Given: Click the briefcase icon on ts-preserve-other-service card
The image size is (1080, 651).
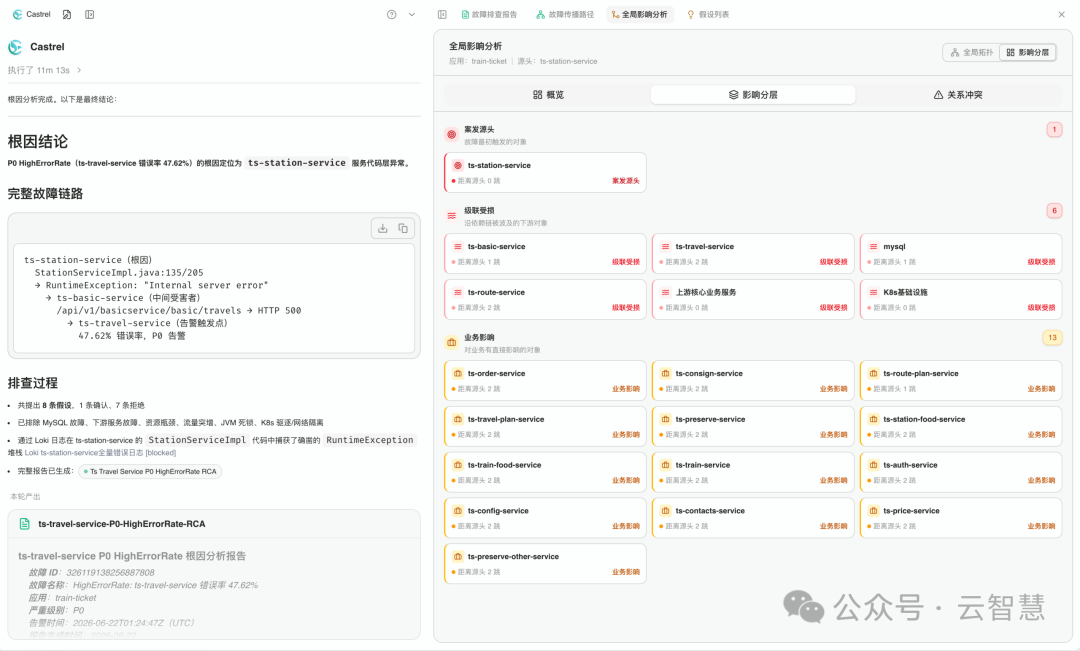Looking at the screenshot, I should pyautogui.click(x=457, y=557).
